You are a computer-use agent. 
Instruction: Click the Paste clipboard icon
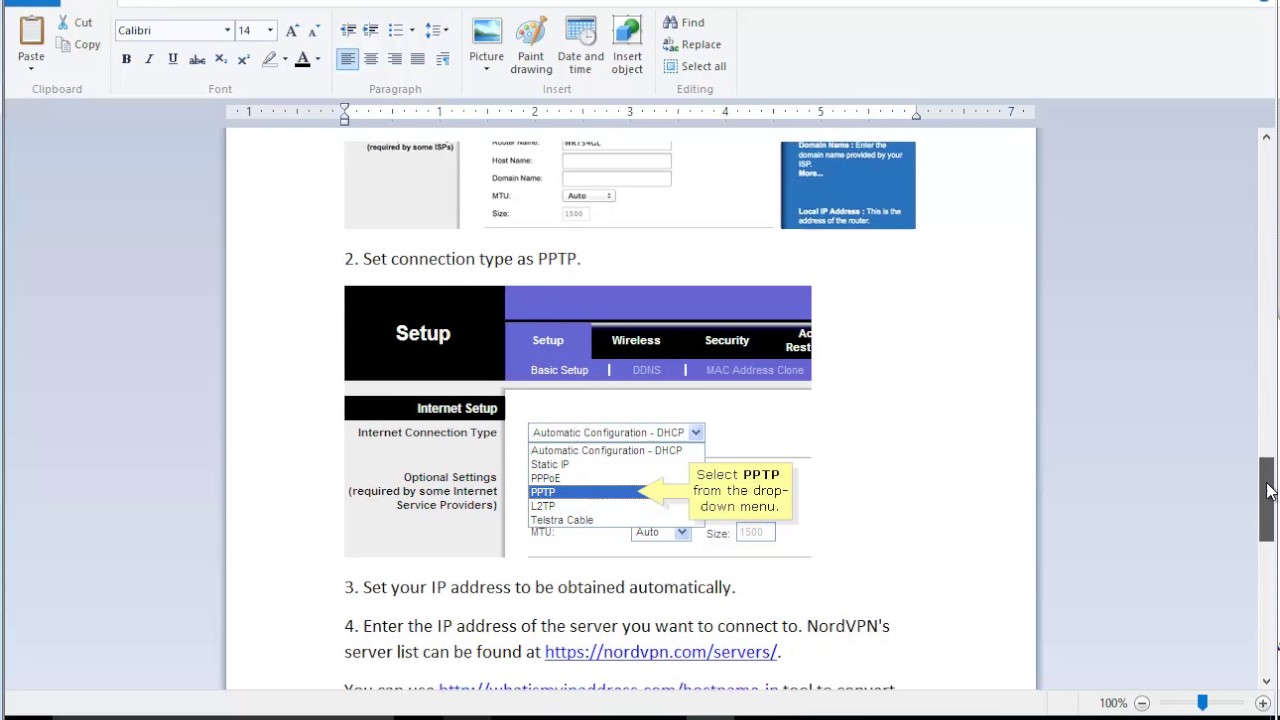[31, 31]
